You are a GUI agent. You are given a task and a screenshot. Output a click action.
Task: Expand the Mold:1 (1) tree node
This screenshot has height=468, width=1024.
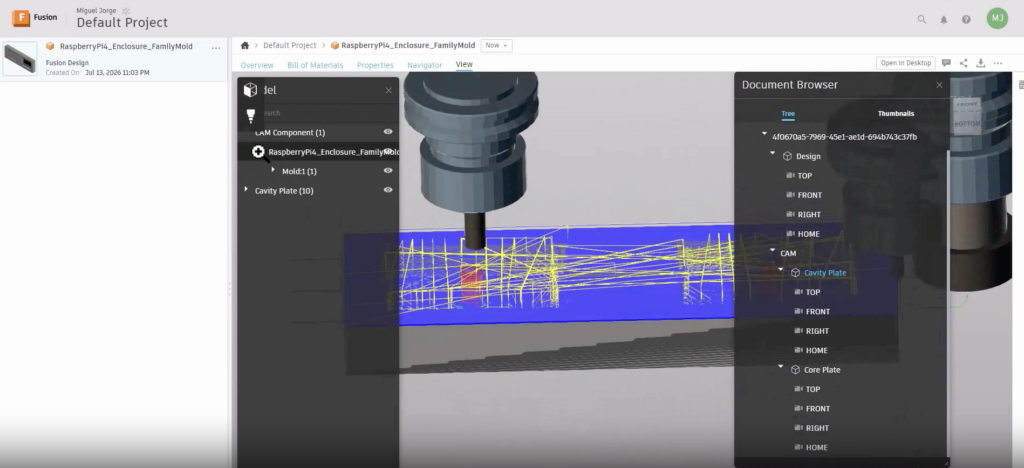(x=273, y=170)
